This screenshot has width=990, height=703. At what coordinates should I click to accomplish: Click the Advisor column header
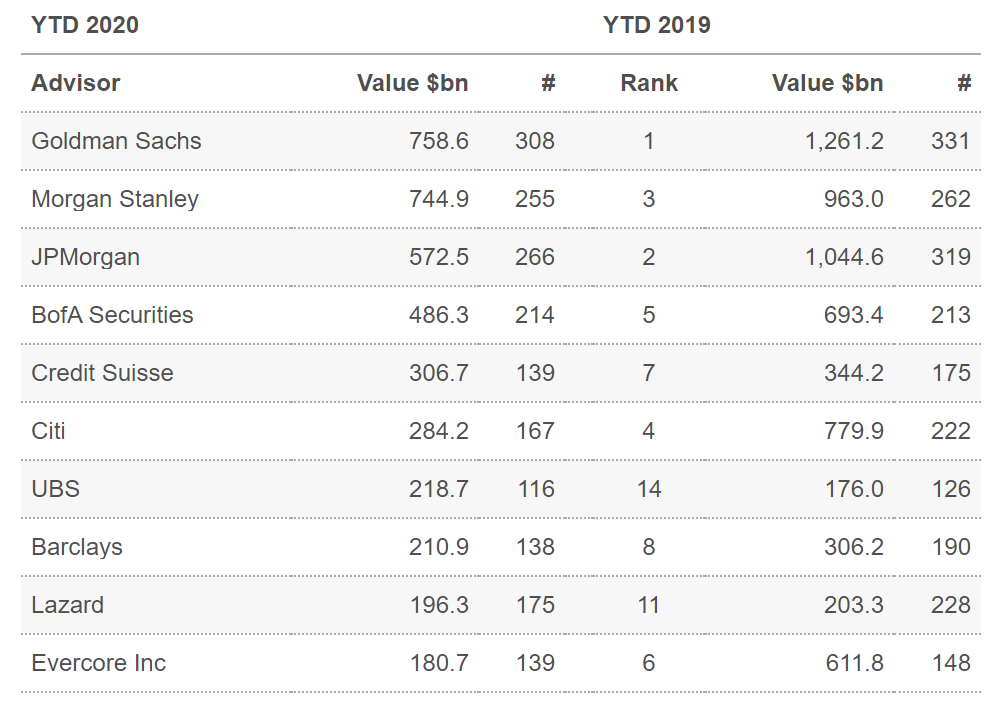click(75, 83)
